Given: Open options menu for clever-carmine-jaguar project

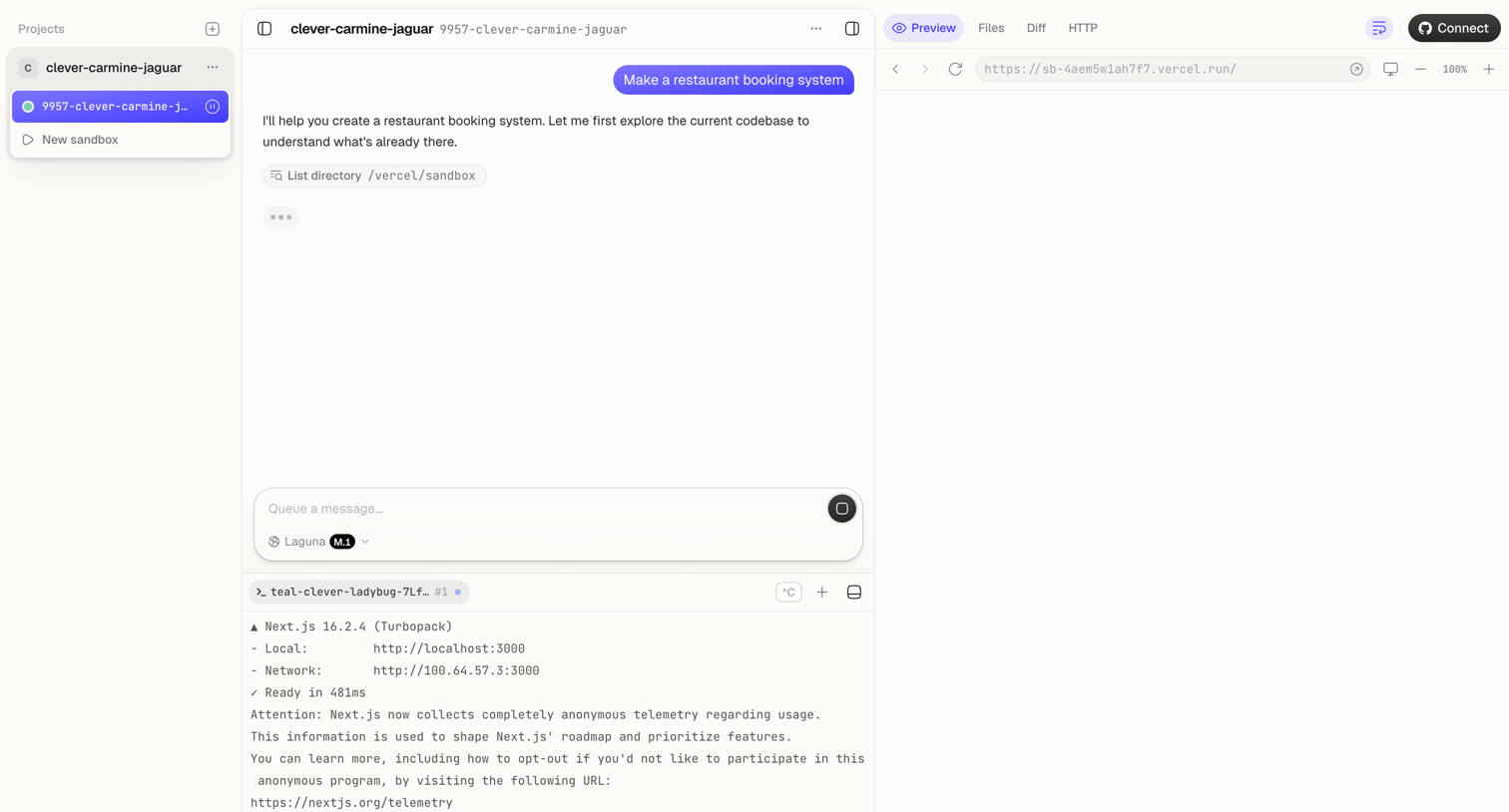Looking at the screenshot, I should pyautogui.click(x=213, y=68).
